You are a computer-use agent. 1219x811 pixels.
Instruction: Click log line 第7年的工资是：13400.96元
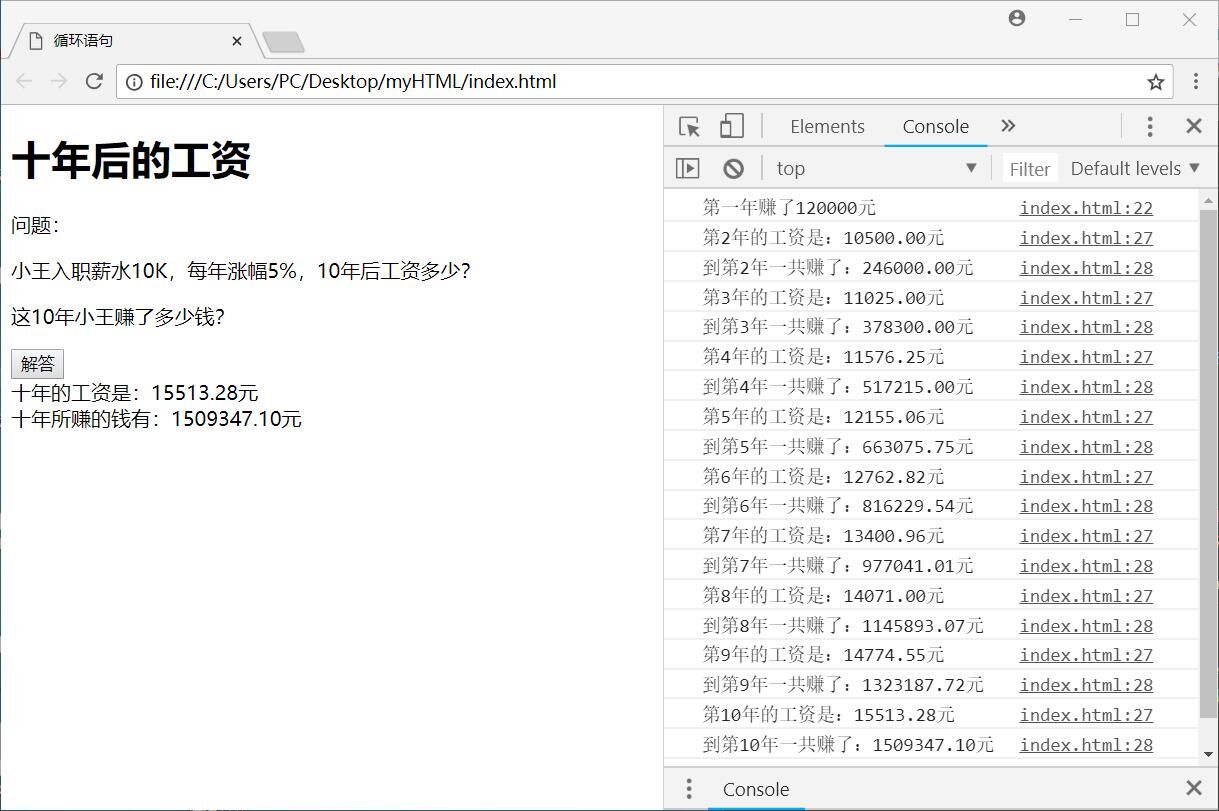(x=823, y=536)
